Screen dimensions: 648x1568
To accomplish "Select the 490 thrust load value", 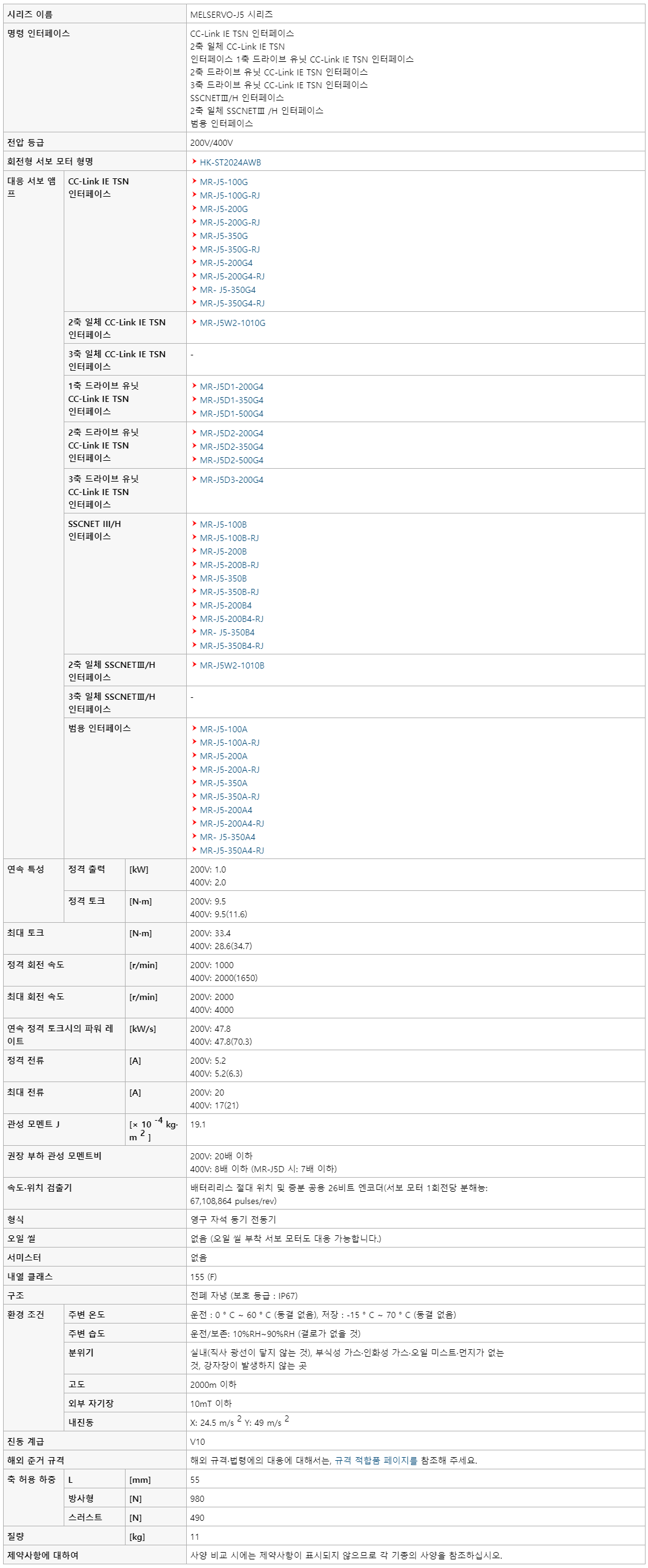I will point(197,1518).
